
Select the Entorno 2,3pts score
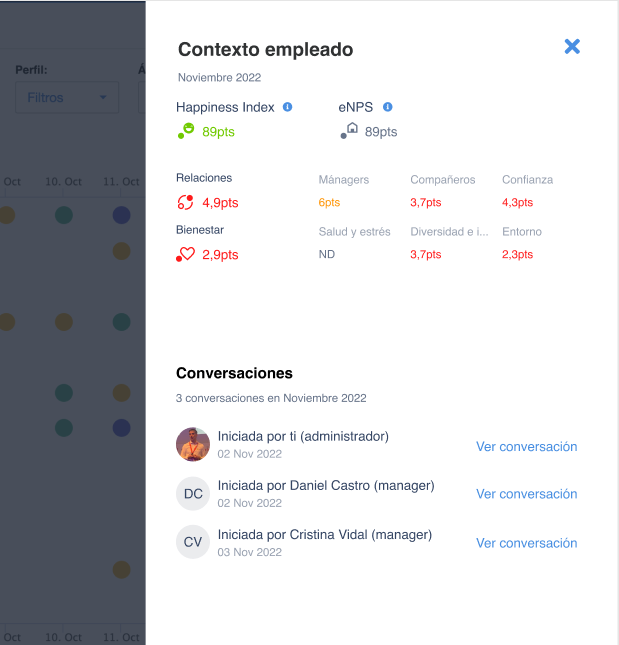tap(518, 254)
